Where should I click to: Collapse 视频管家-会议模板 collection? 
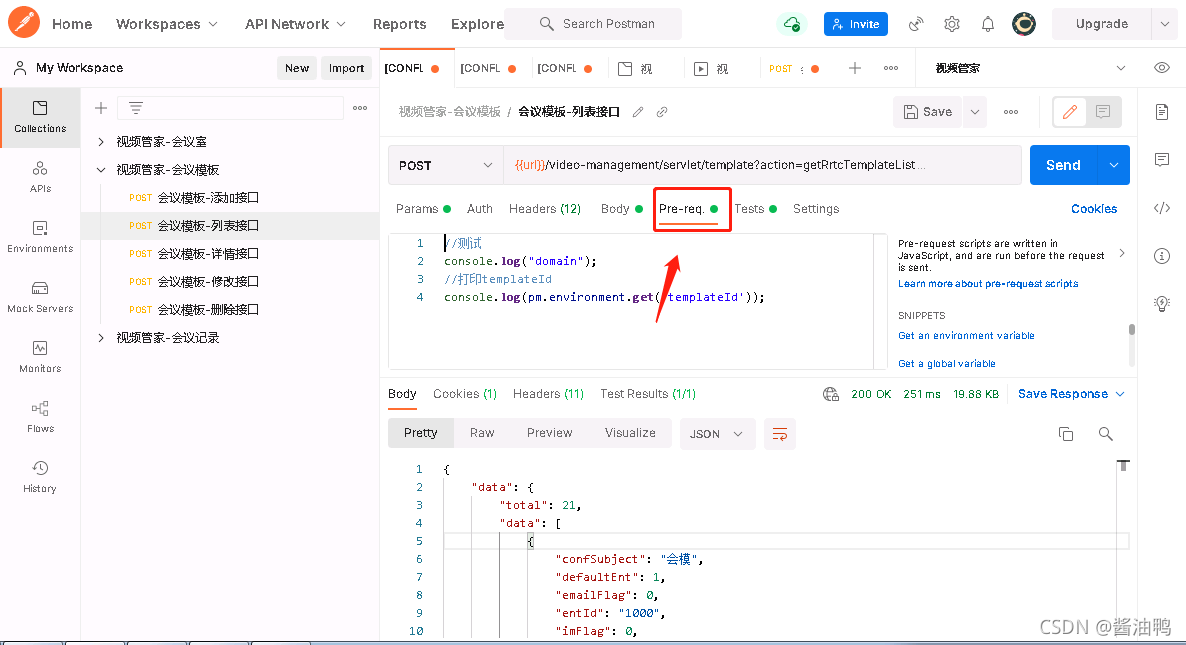(x=101, y=170)
